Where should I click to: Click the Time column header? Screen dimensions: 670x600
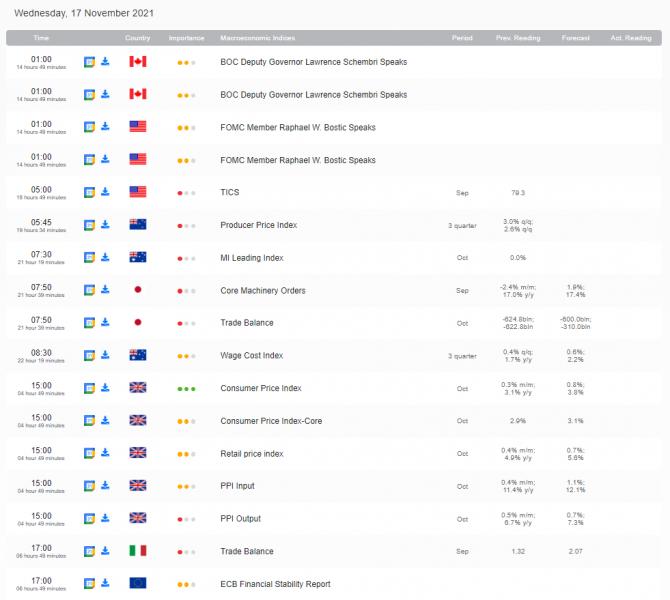[x=41, y=38]
